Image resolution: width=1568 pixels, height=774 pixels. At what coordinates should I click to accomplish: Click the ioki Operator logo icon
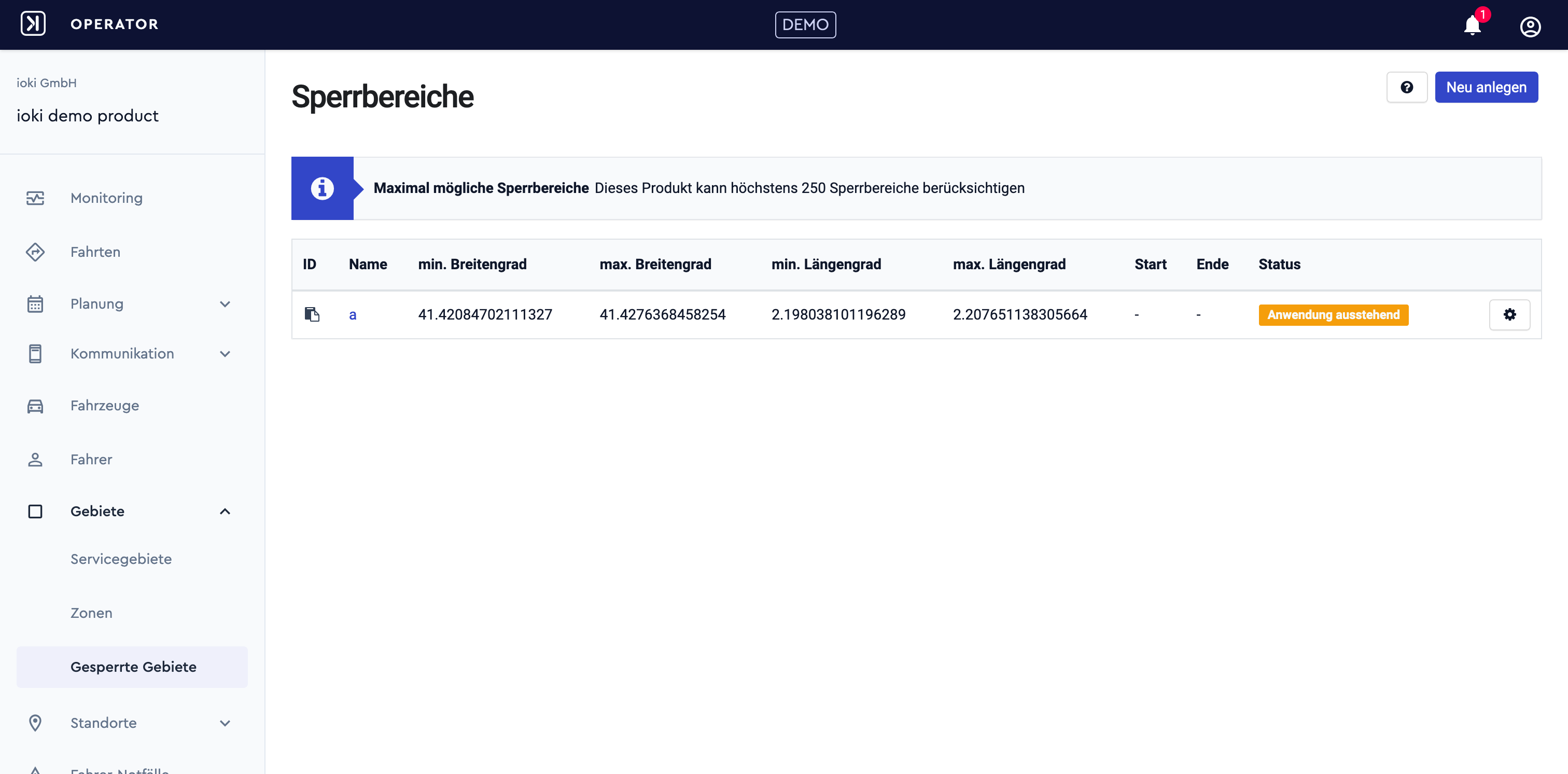[x=33, y=24]
